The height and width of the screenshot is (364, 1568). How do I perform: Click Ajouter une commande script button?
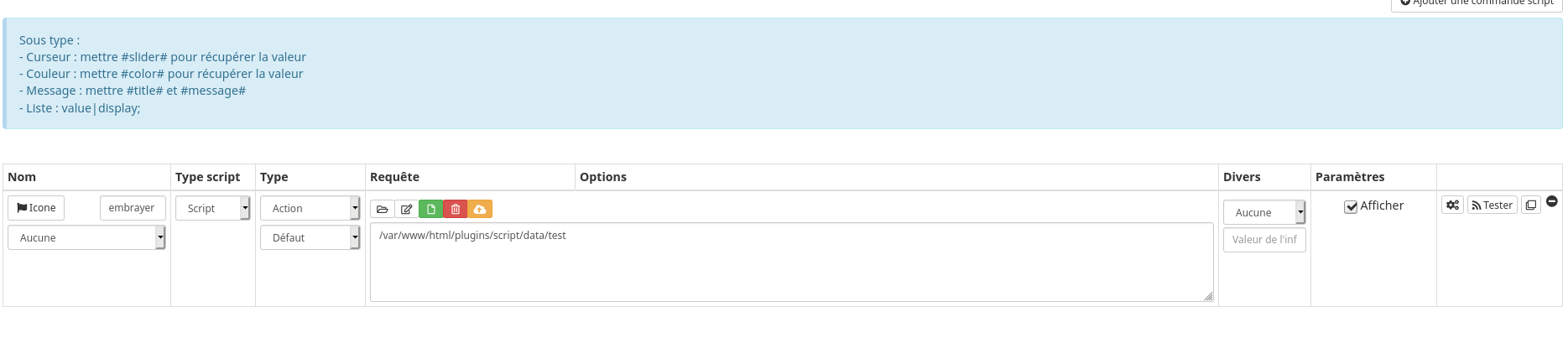(1477, 3)
